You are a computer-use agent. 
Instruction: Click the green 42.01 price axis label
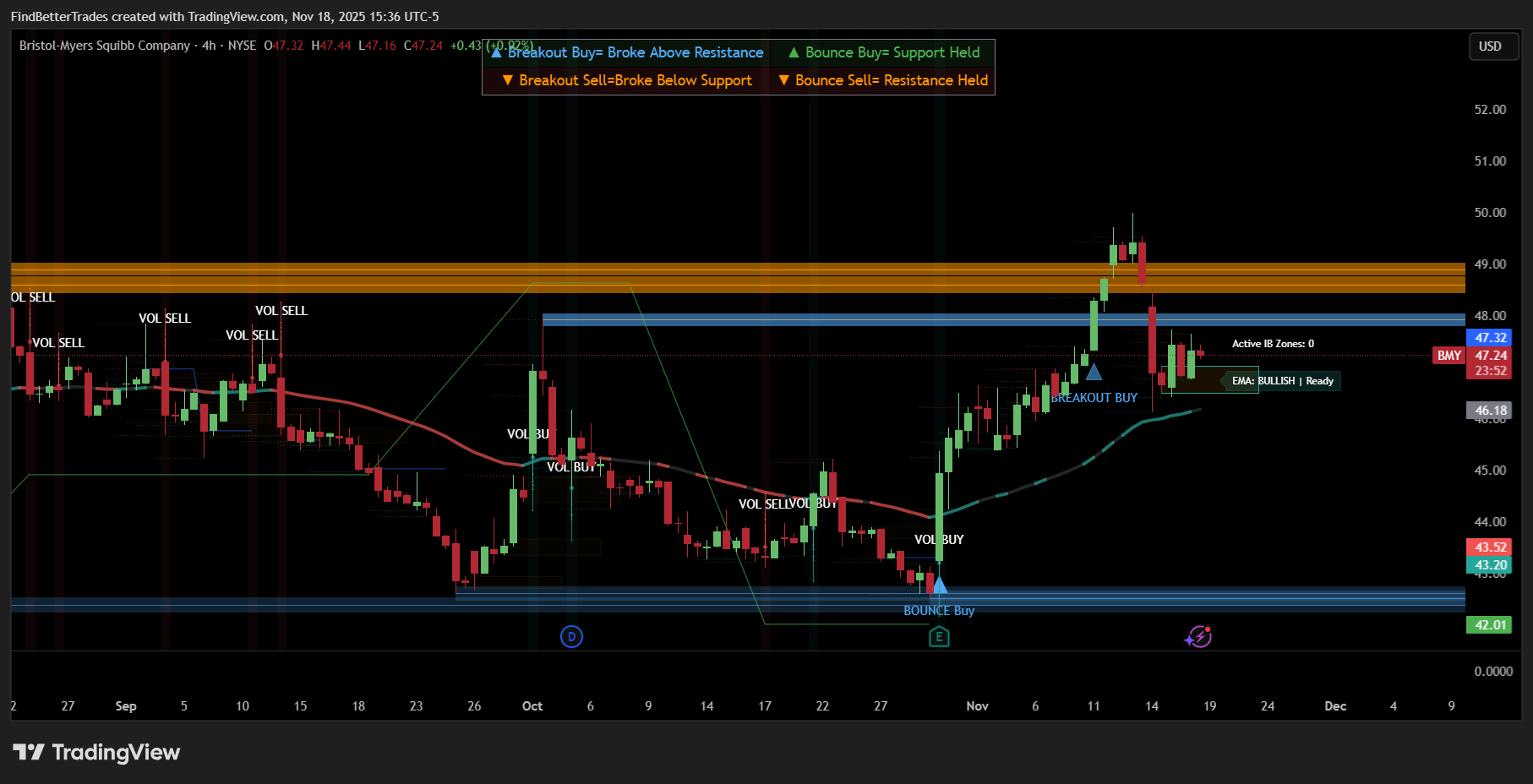(x=1490, y=625)
